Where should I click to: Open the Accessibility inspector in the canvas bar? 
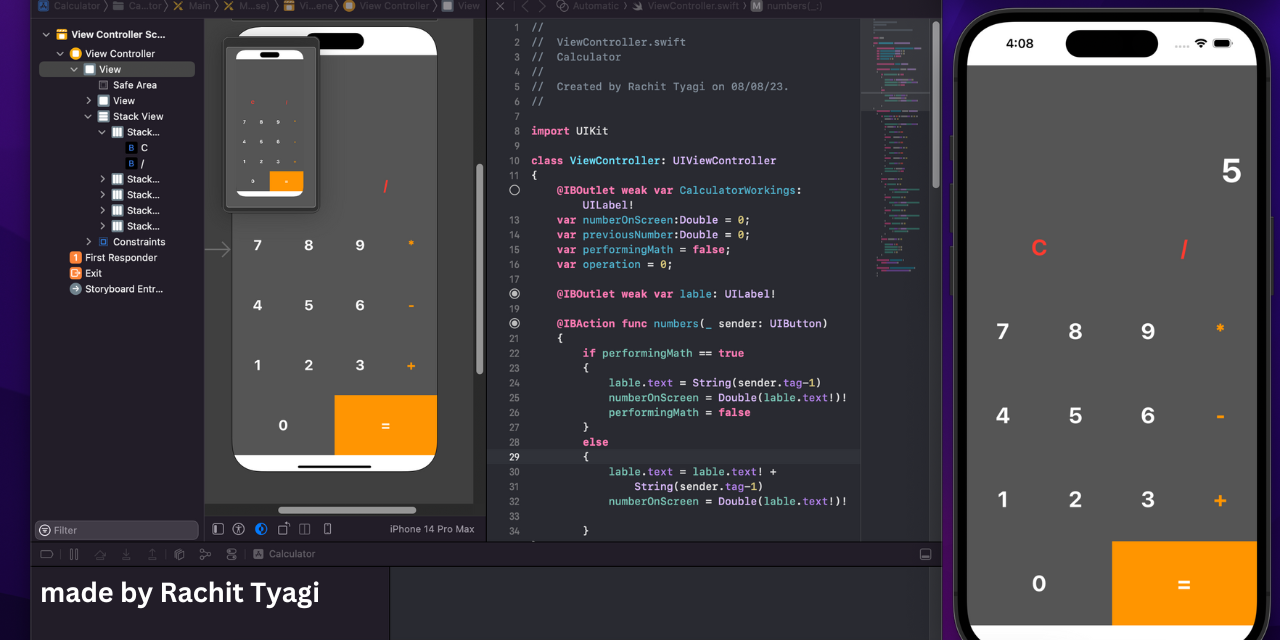[239, 528]
